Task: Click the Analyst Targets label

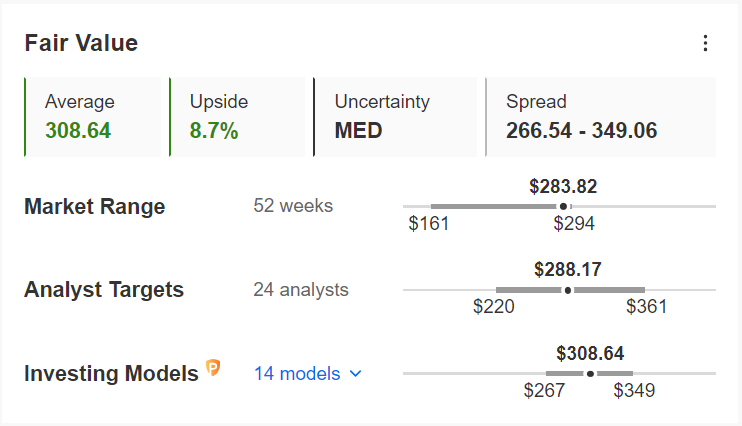Action: 104,290
